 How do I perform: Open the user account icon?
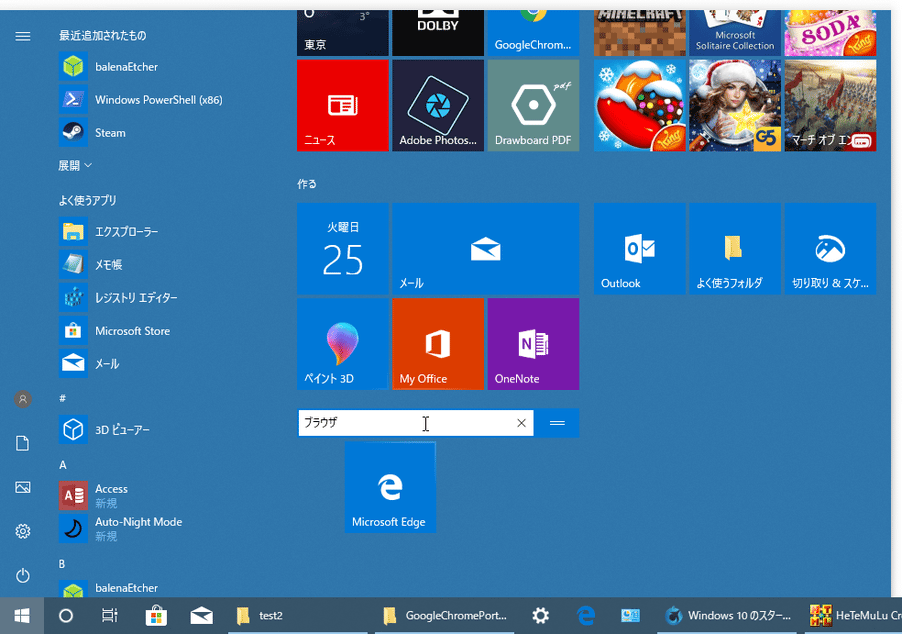(x=22, y=399)
